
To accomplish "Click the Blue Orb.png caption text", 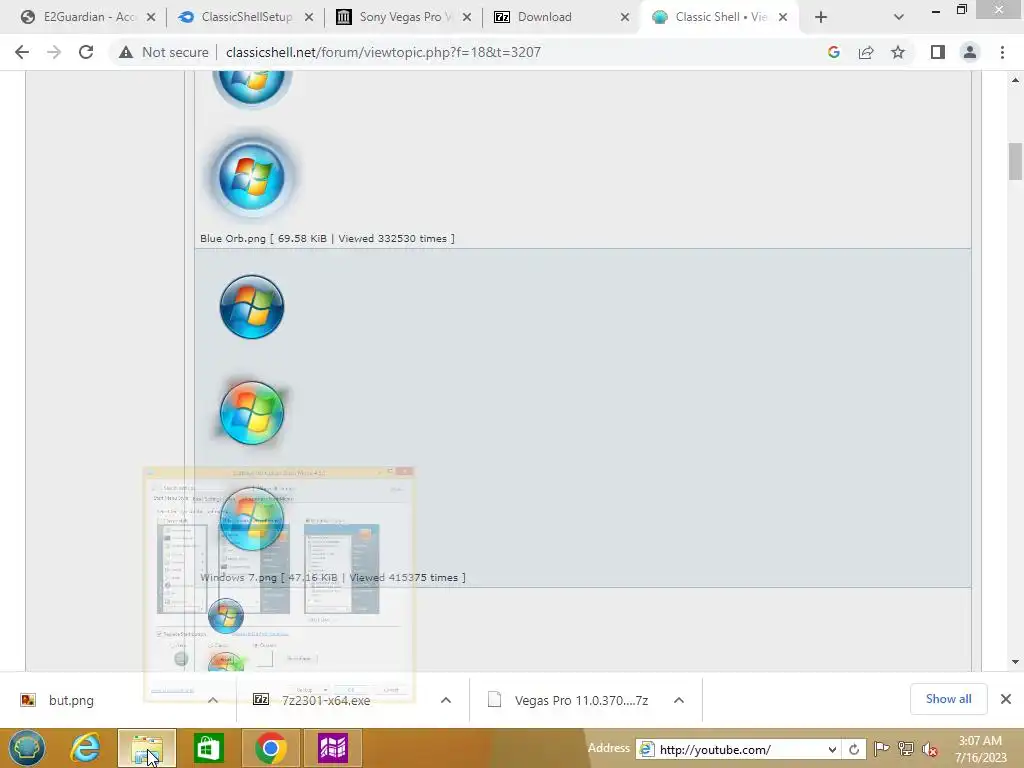I will (x=327, y=238).
